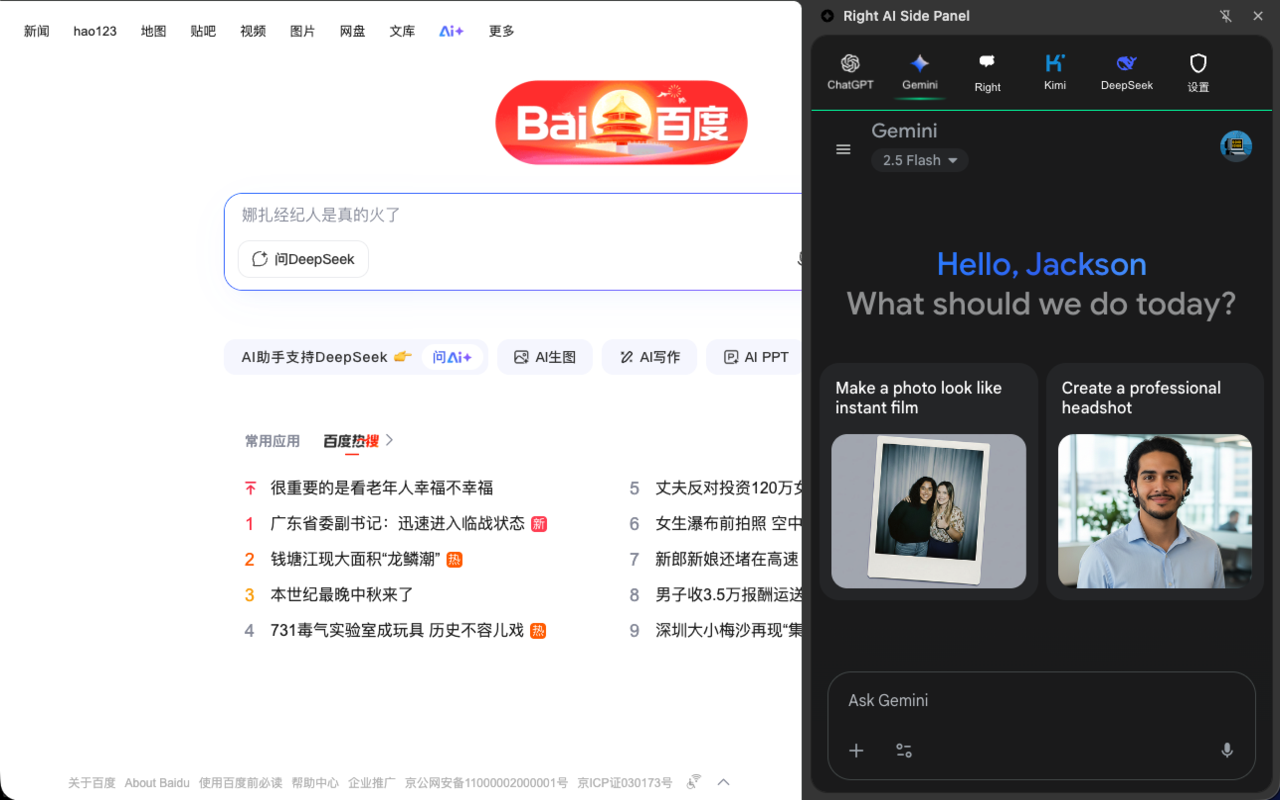Open the 新闻 link on Baidu

37,31
